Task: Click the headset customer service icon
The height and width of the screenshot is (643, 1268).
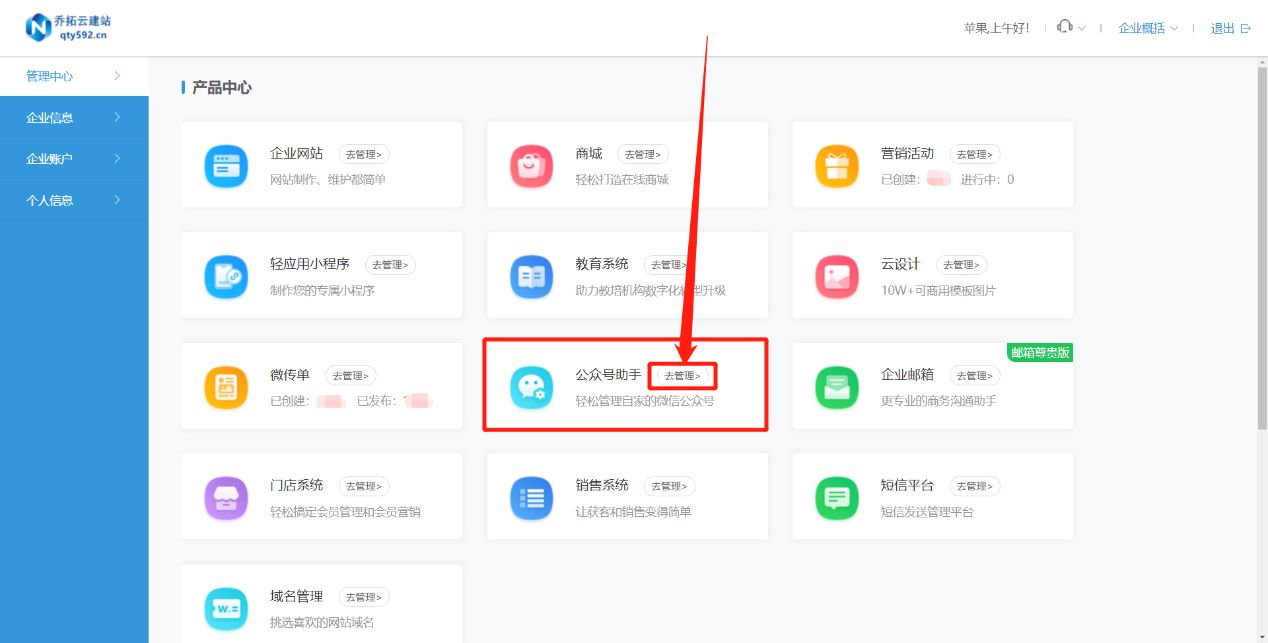Action: point(1065,28)
